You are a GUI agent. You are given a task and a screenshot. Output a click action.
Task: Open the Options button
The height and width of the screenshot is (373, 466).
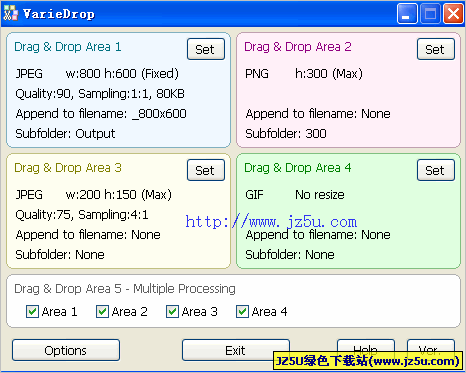click(66, 350)
